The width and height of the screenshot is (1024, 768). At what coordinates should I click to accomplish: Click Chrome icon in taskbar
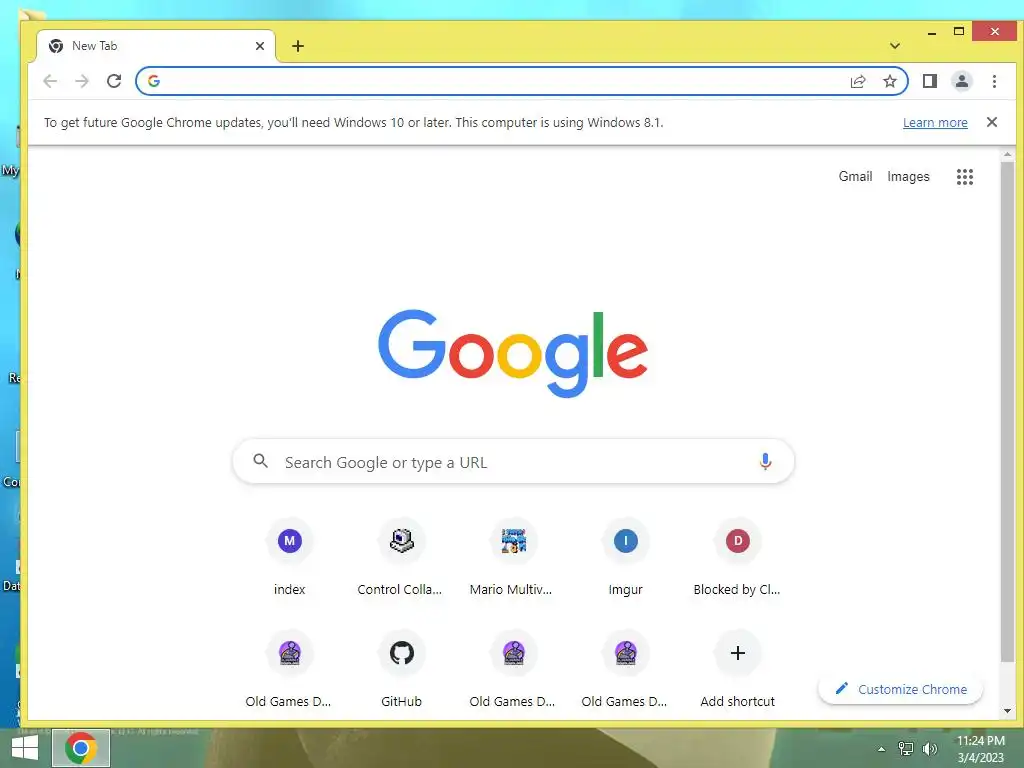[81, 748]
